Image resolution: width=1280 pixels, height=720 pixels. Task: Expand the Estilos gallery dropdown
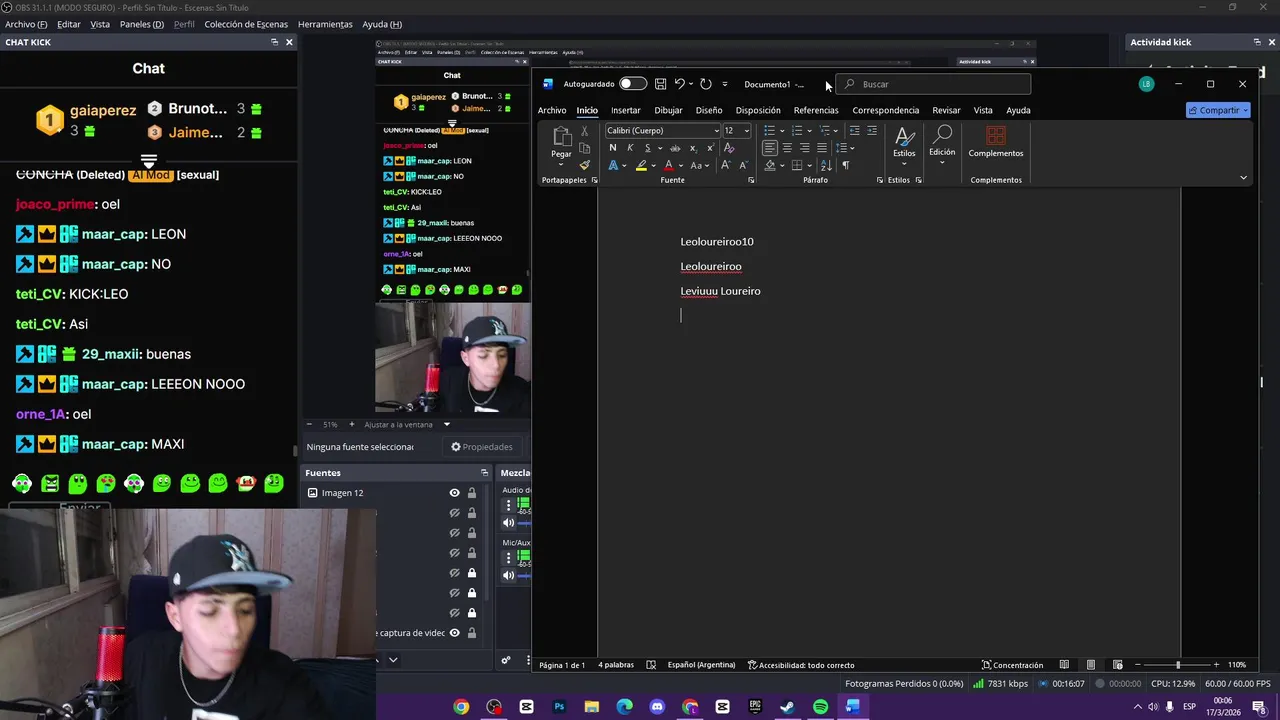[x=904, y=164]
